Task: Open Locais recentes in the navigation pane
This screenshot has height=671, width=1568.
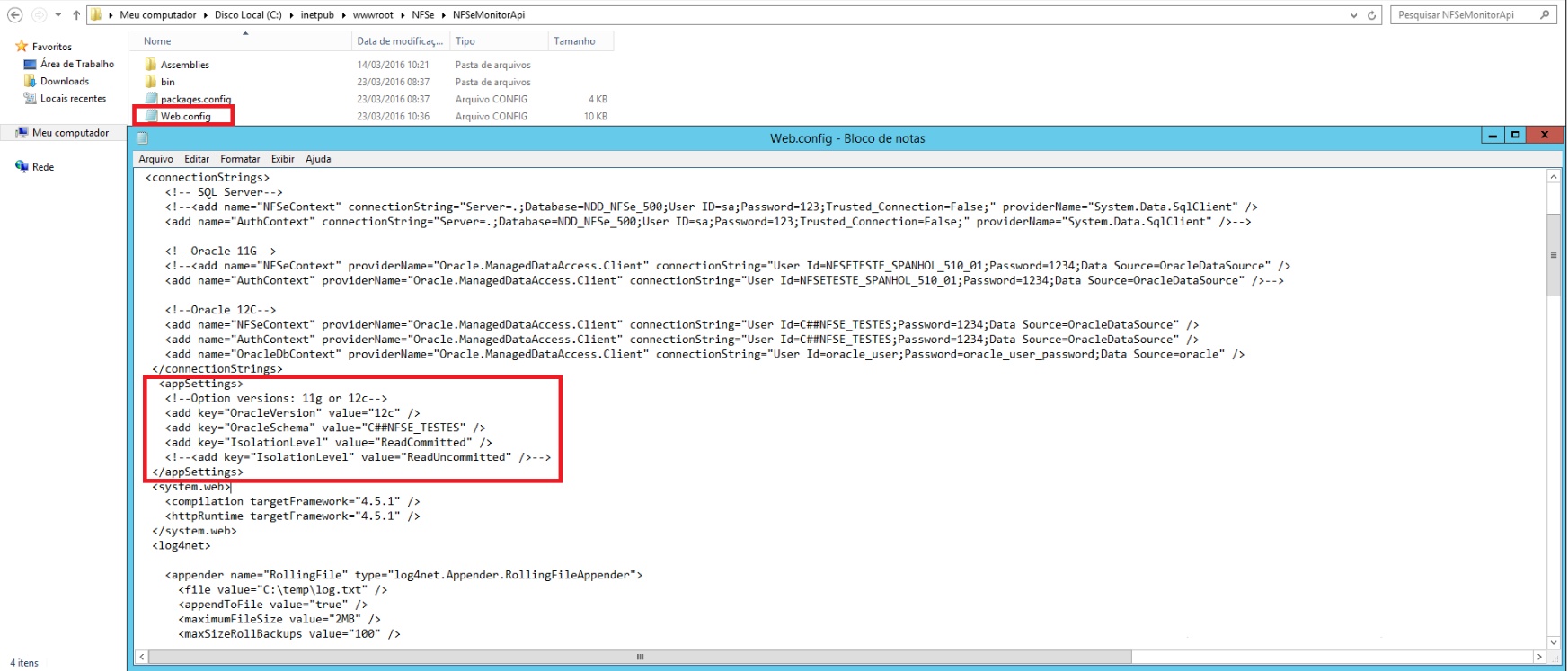Action: pyautogui.click(x=73, y=99)
